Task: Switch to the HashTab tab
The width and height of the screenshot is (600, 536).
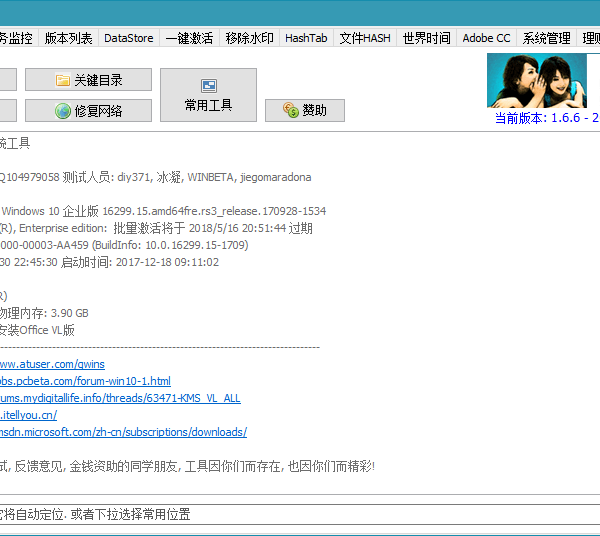Action: tap(306, 38)
